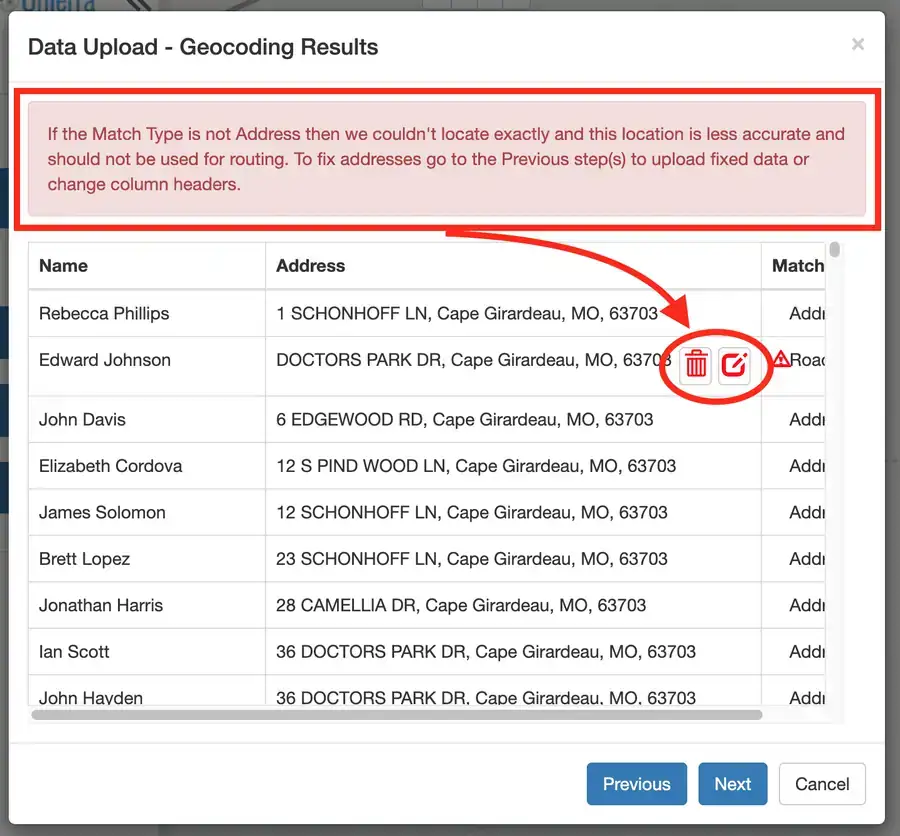Click the match type in Jonathan Harris row

(807, 605)
